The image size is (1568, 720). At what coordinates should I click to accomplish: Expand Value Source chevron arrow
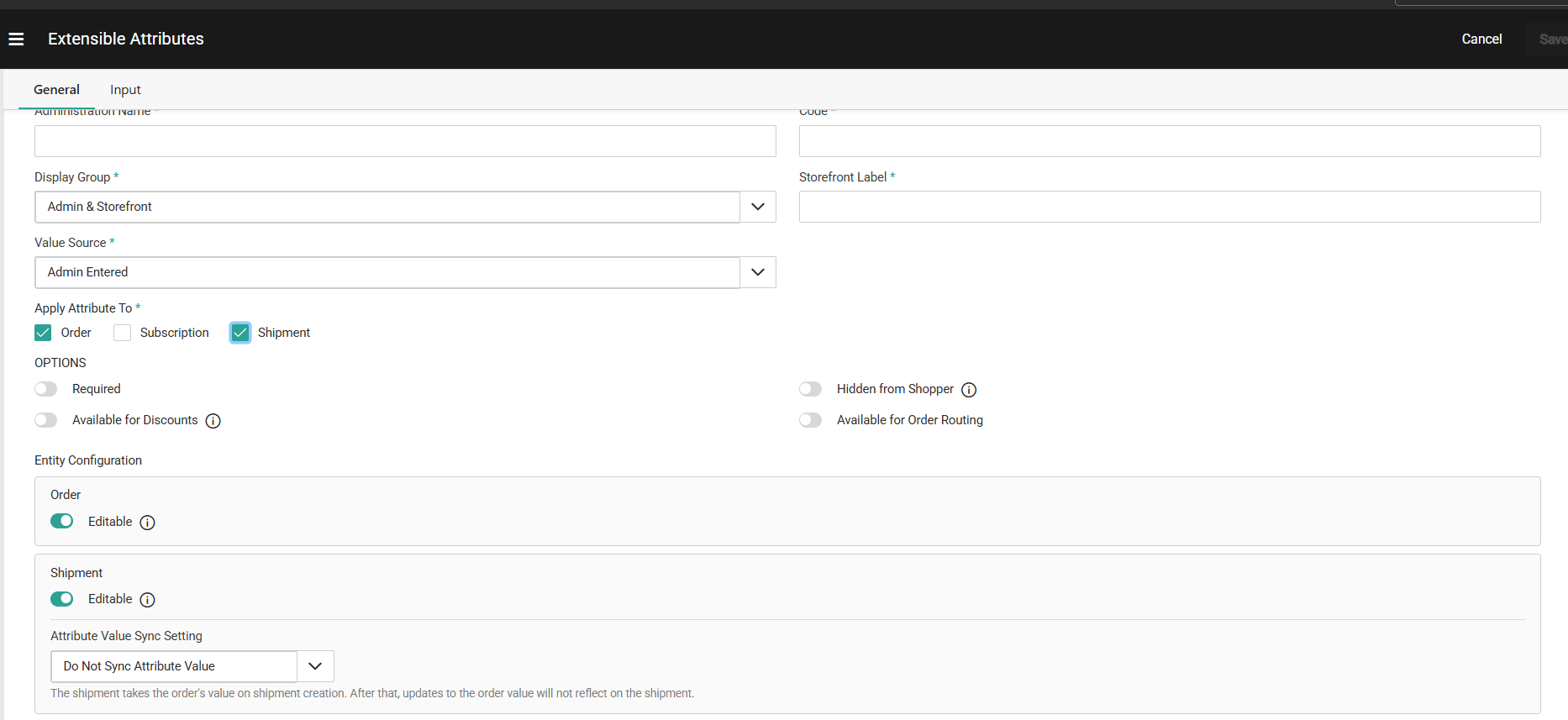(758, 272)
